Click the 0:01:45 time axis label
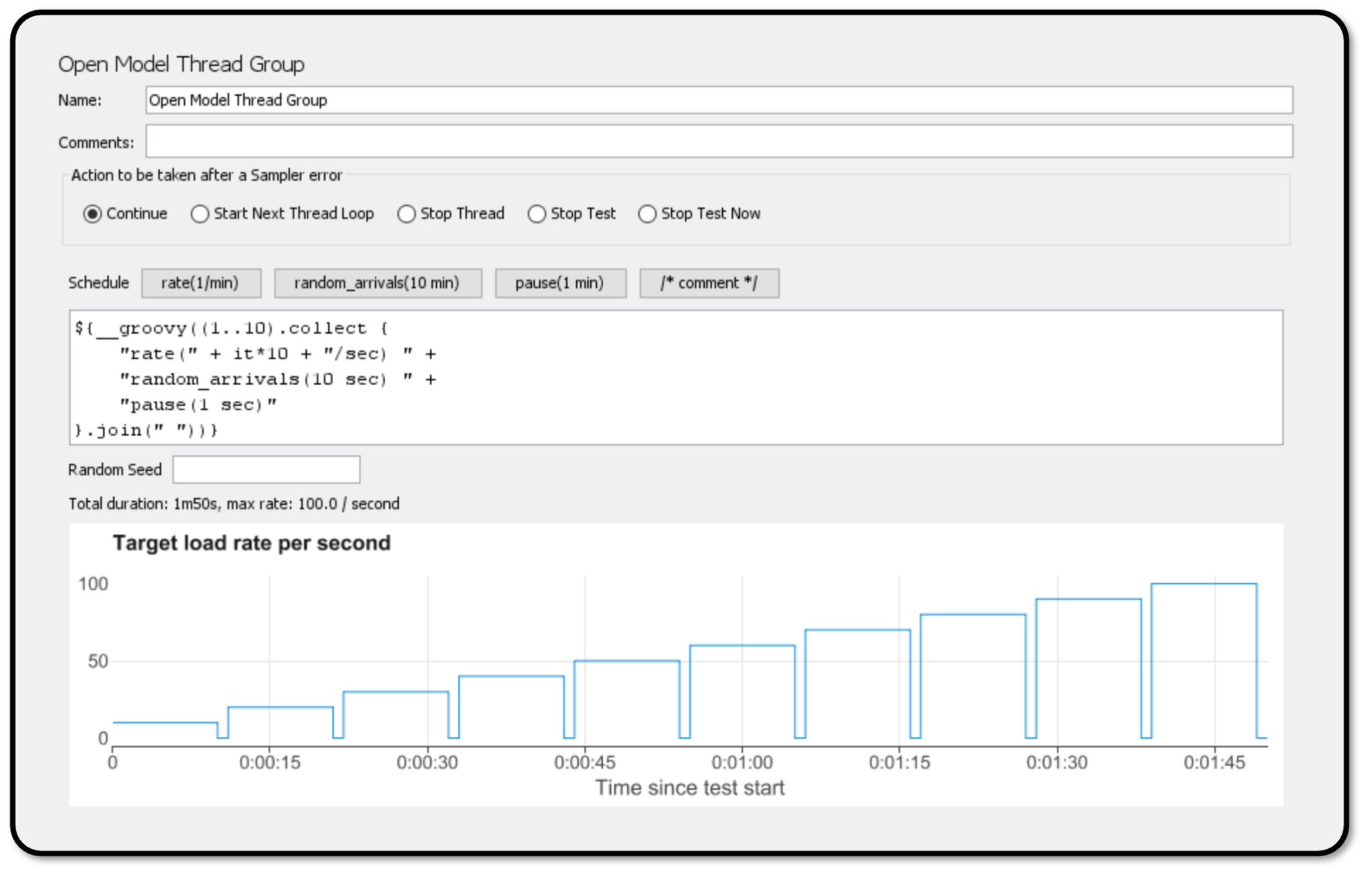 1214,762
